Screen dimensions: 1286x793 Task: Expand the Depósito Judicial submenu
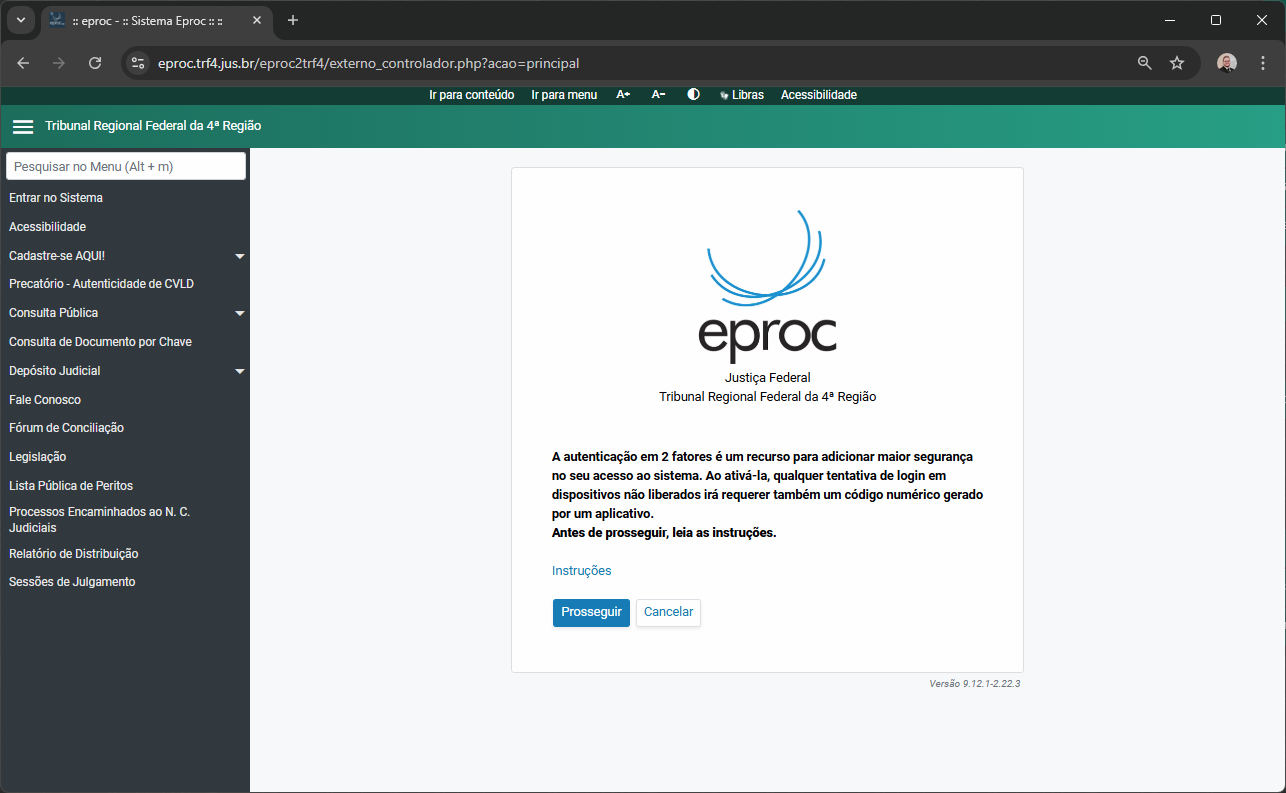[239, 371]
